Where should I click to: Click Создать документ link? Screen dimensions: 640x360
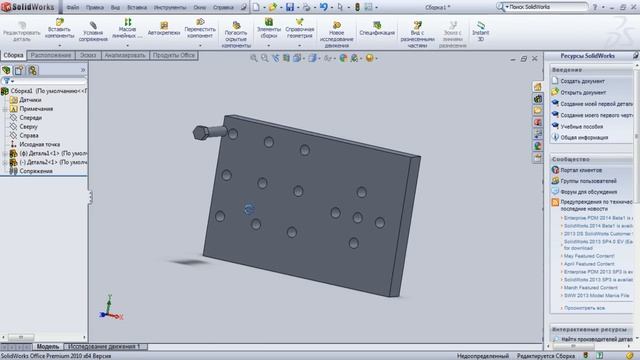582,81
